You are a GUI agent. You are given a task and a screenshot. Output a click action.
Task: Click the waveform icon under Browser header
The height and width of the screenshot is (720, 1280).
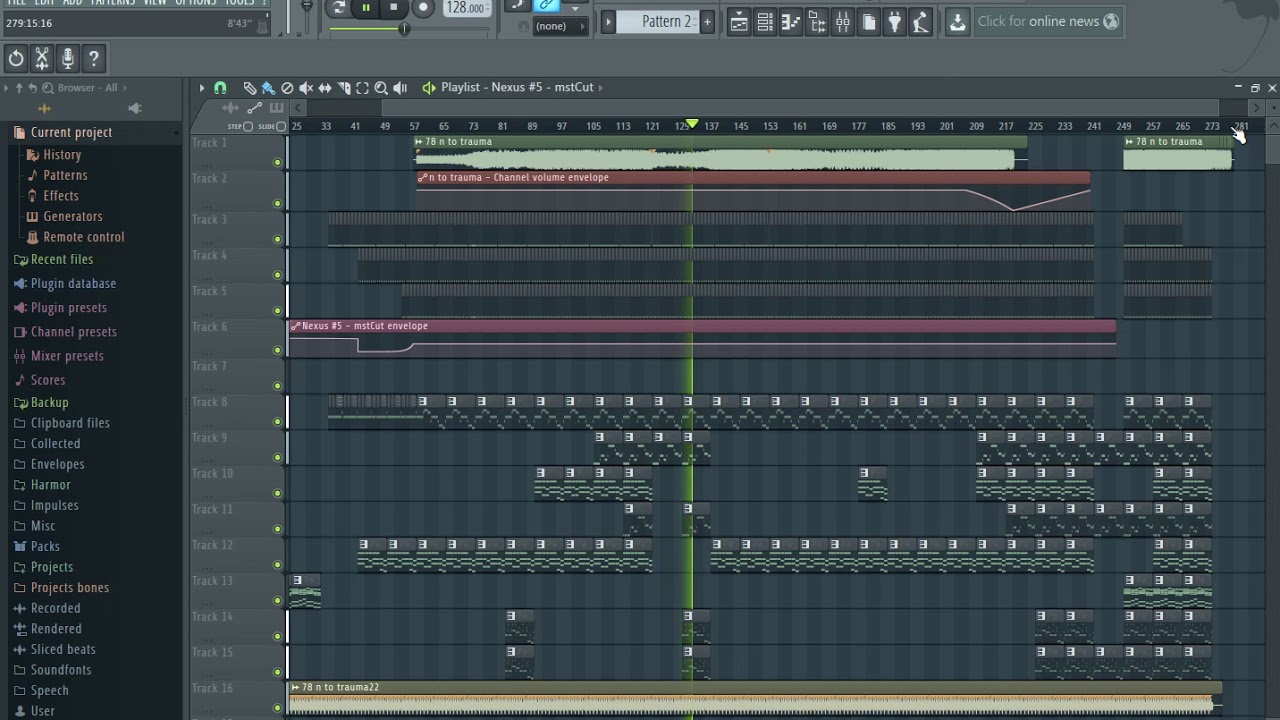point(44,108)
